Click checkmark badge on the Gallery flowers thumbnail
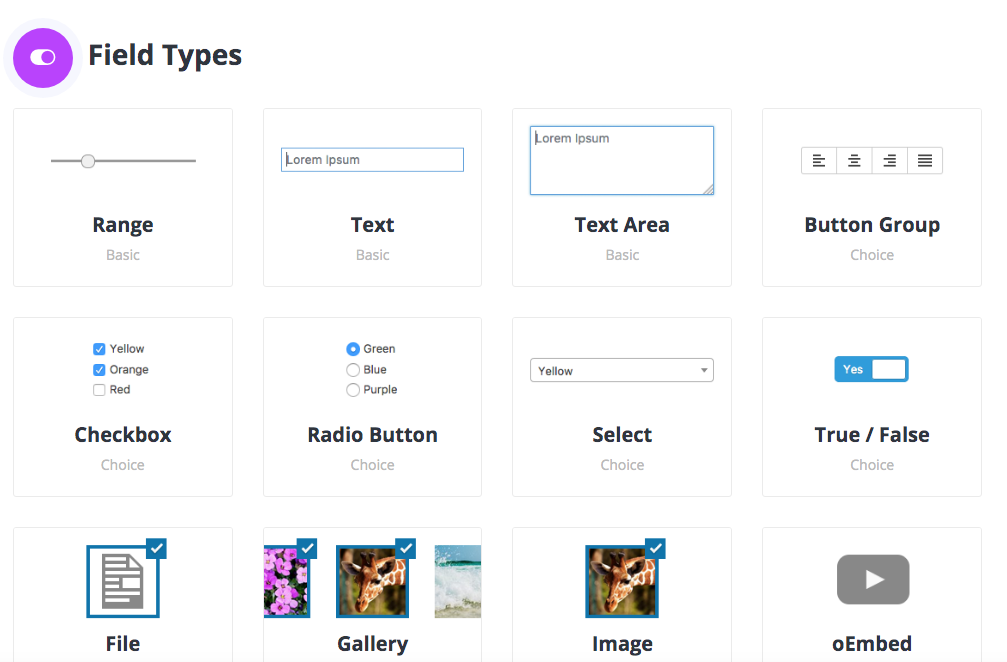The width and height of the screenshot is (1007, 662). tap(307, 548)
